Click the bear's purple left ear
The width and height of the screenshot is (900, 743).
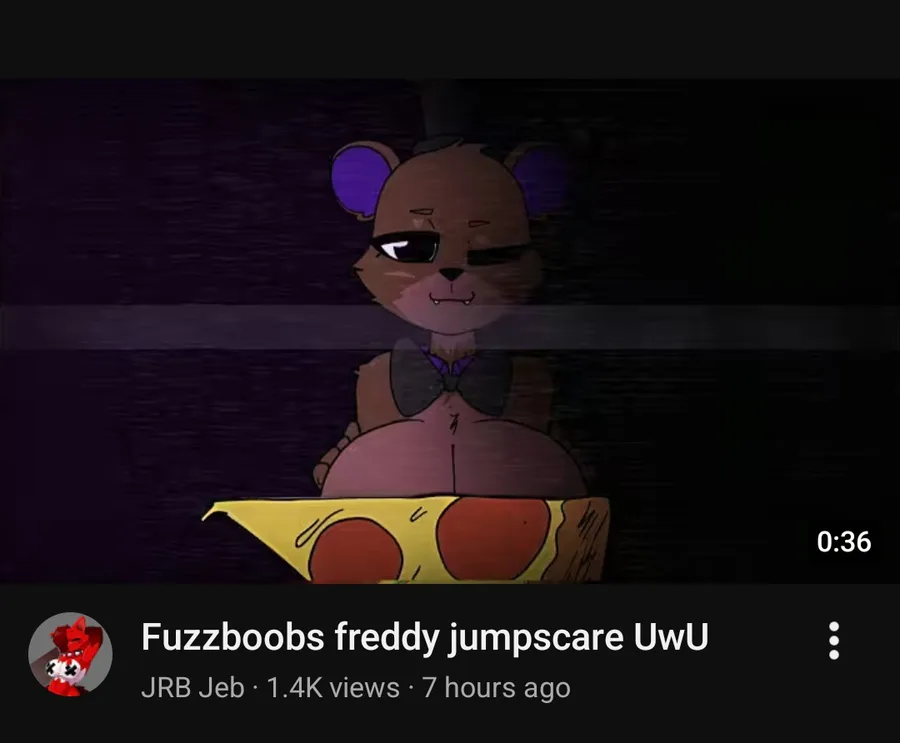(362, 179)
